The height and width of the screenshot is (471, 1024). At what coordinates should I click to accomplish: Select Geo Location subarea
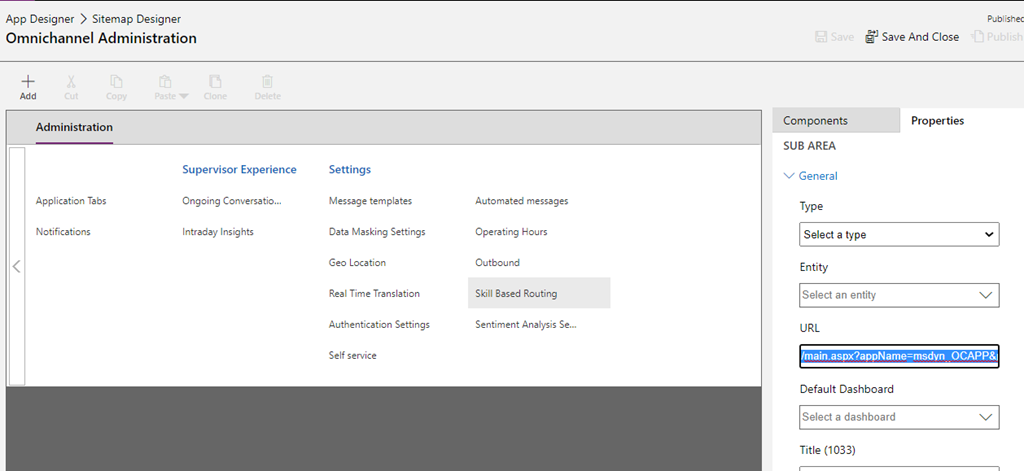click(357, 263)
